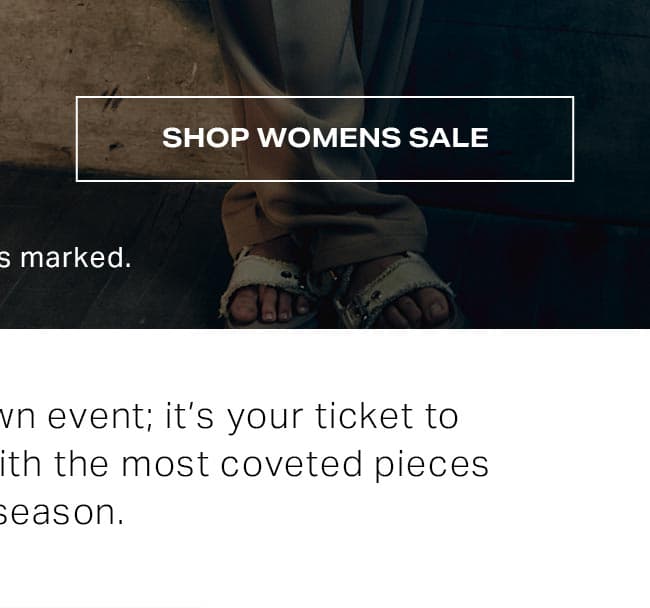650x608 pixels.
Task: Click the rolled brown trouser cuff in the banner
Action: [x=324, y=222]
